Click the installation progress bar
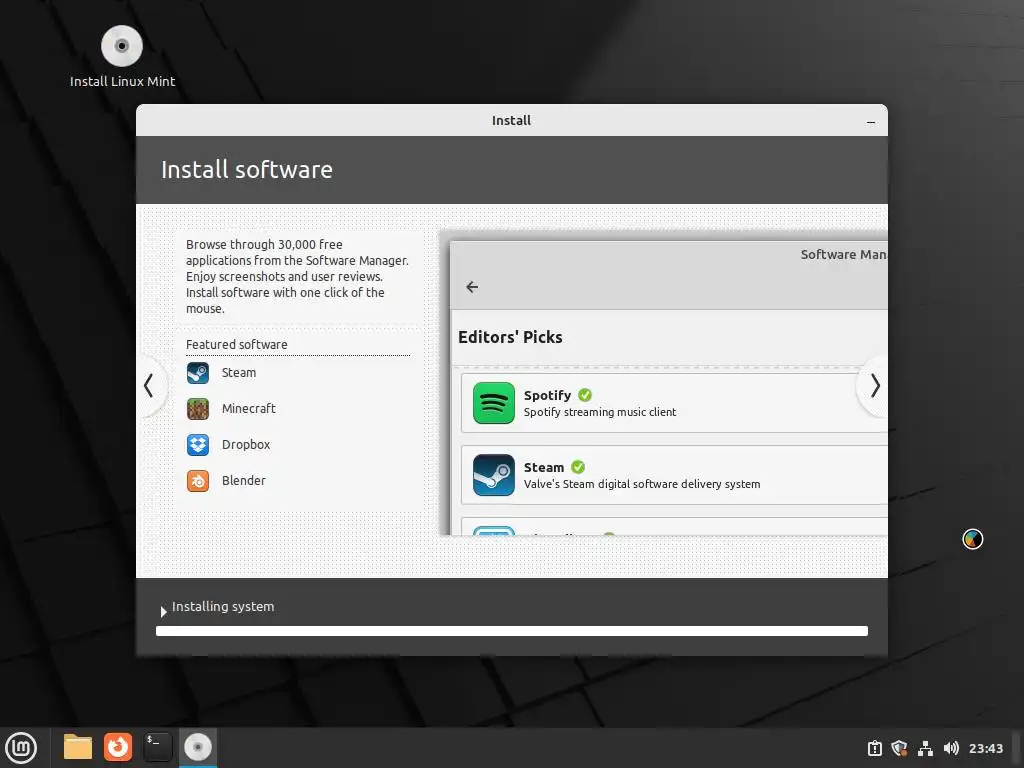The height and width of the screenshot is (768, 1024). [x=512, y=631]
